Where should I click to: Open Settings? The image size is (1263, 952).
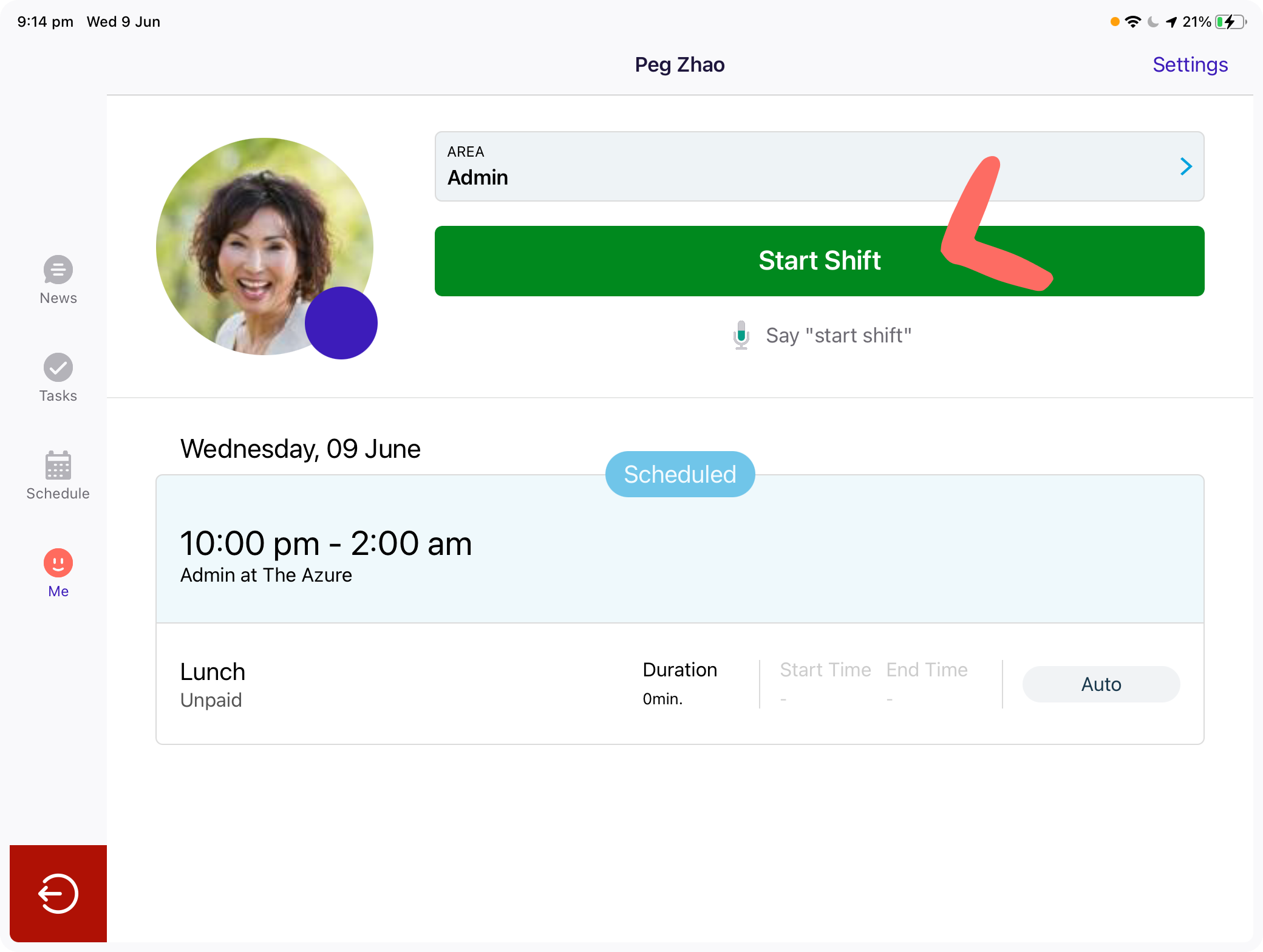coord(1190,64)
